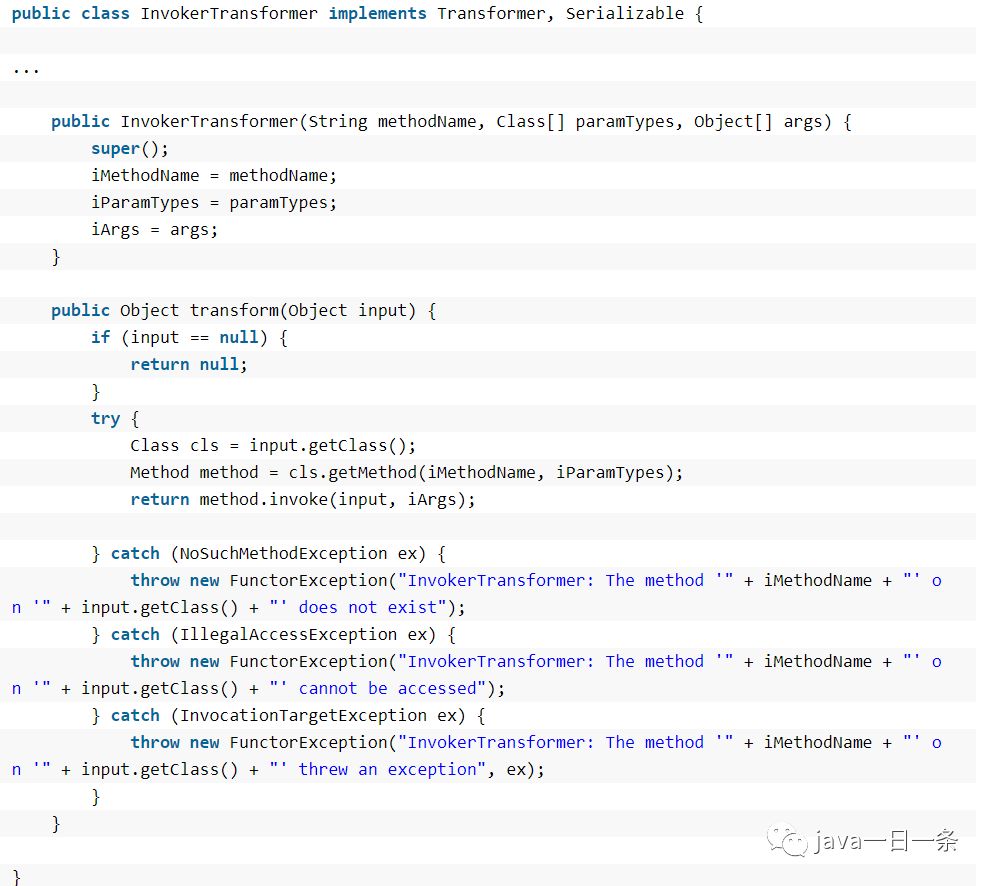This screenshot has width=991, height=886.
Task: Click 'catch (IllegalAccessException ex)' line
Action: tap(274, 634)
